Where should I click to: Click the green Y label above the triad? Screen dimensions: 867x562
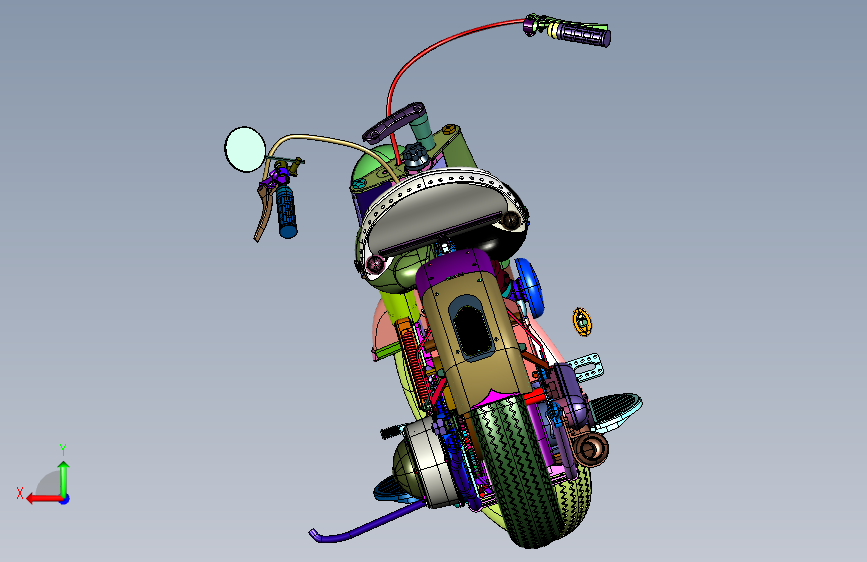click(63, 449)
